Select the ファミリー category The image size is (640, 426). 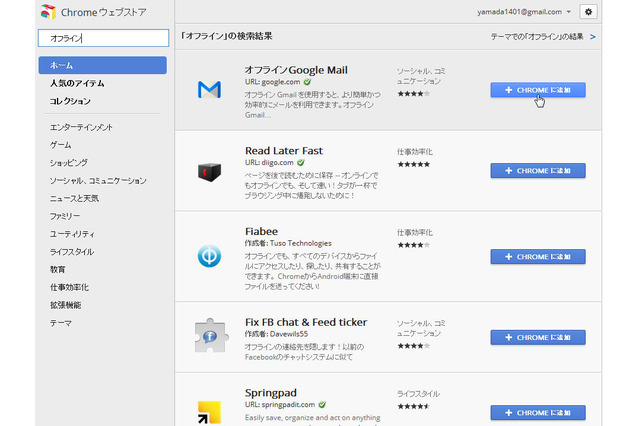(65, 216)
